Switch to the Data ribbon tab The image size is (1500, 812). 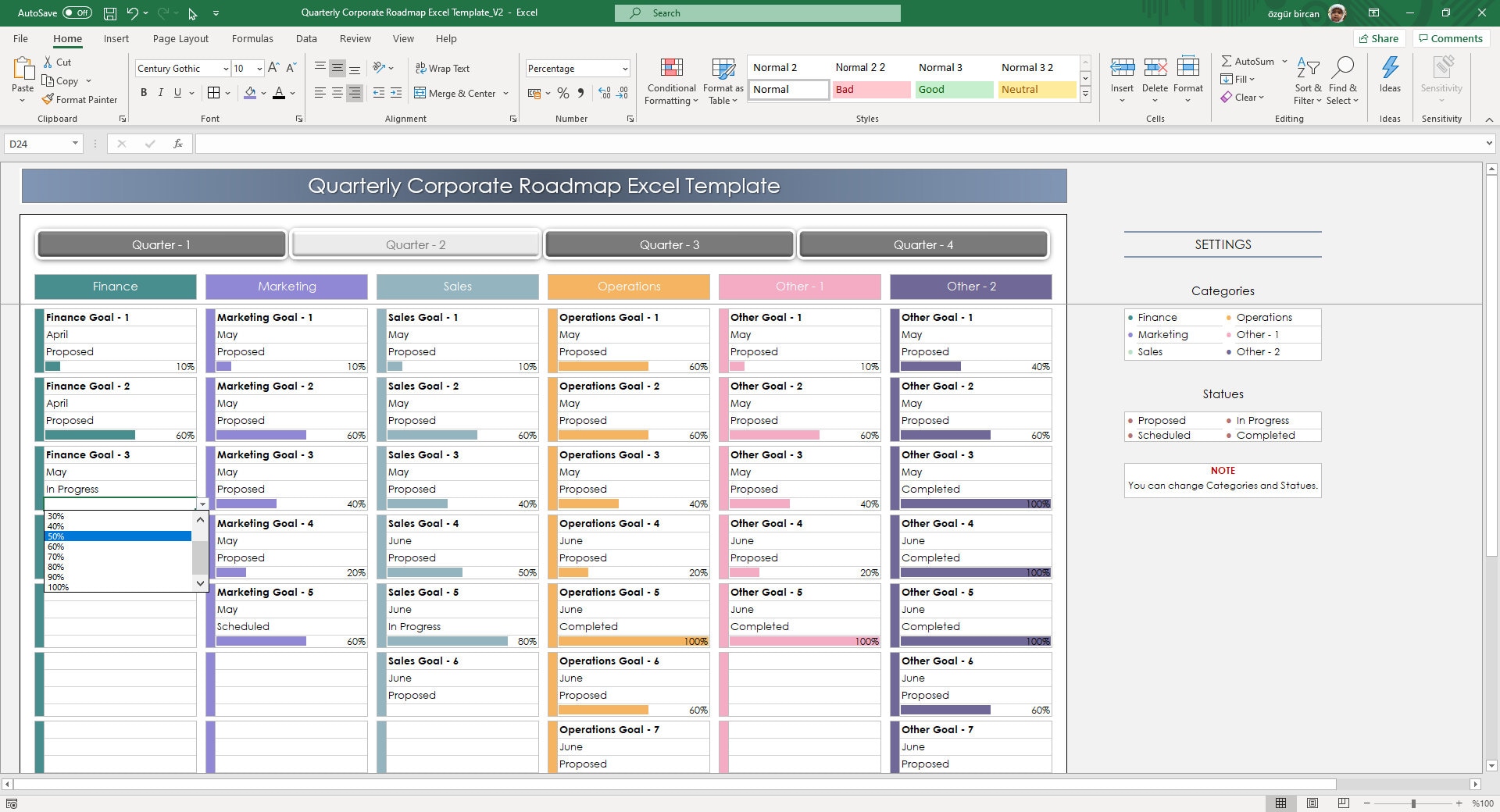point(306,38)
